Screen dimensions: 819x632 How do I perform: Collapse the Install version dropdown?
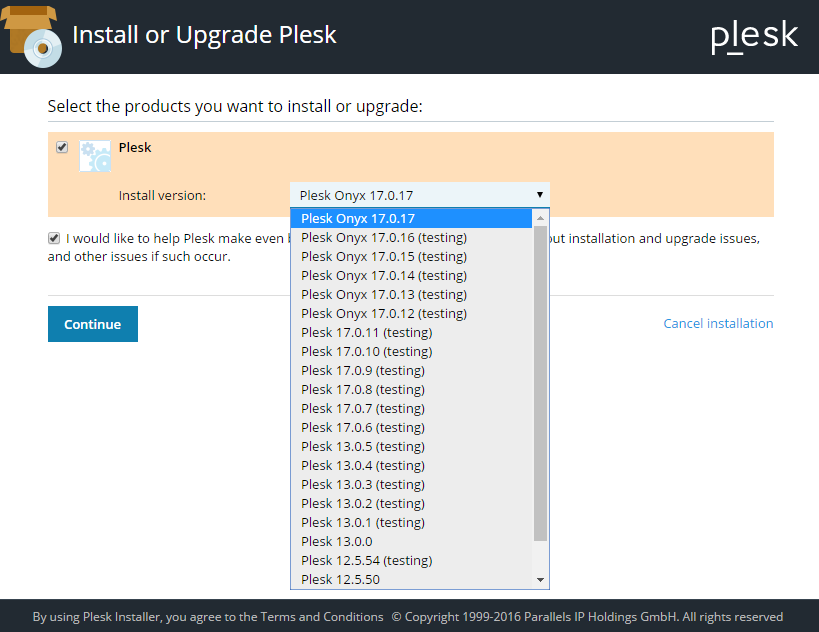pos(419,195)
